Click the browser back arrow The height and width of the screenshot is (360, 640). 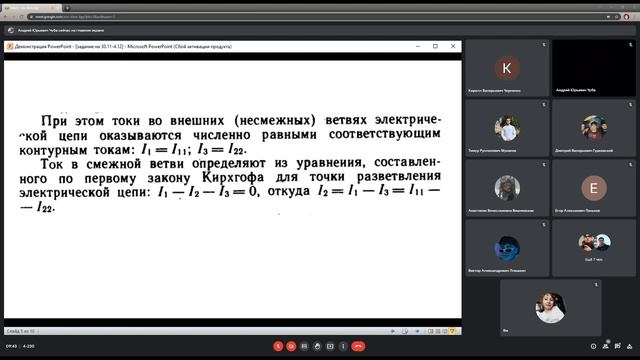[x=5, y=17]
